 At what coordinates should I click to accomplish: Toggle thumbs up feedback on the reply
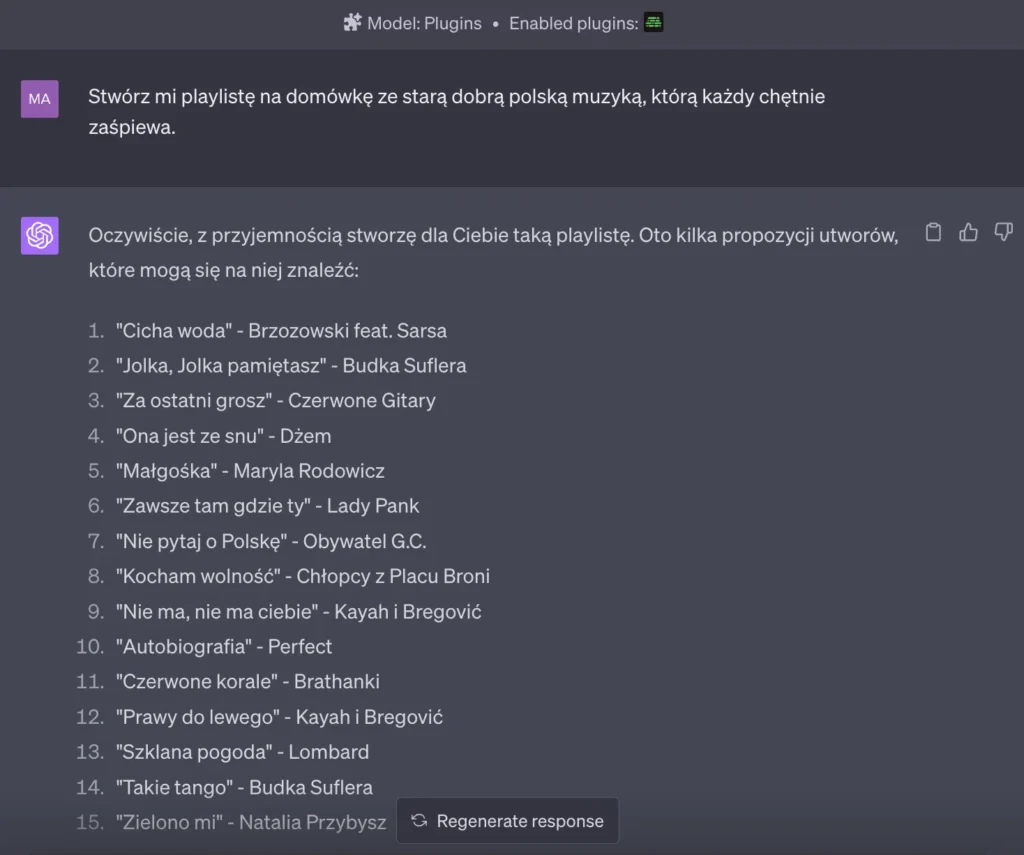pyautogui.click(x=968, y=231)
